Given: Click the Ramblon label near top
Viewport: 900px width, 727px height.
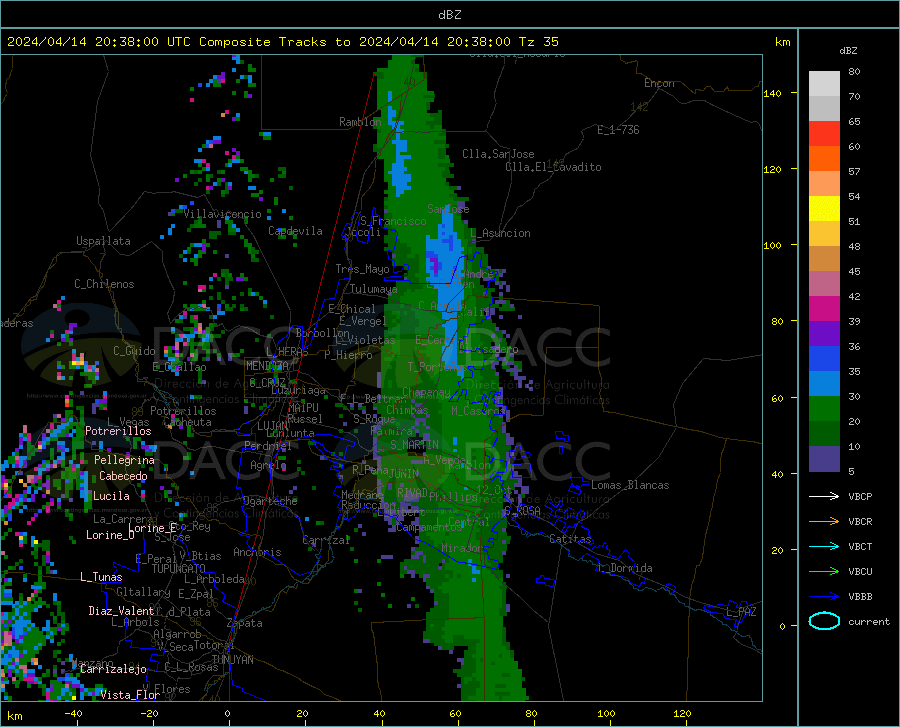Looking at the screenshot, I should (360, 122).
